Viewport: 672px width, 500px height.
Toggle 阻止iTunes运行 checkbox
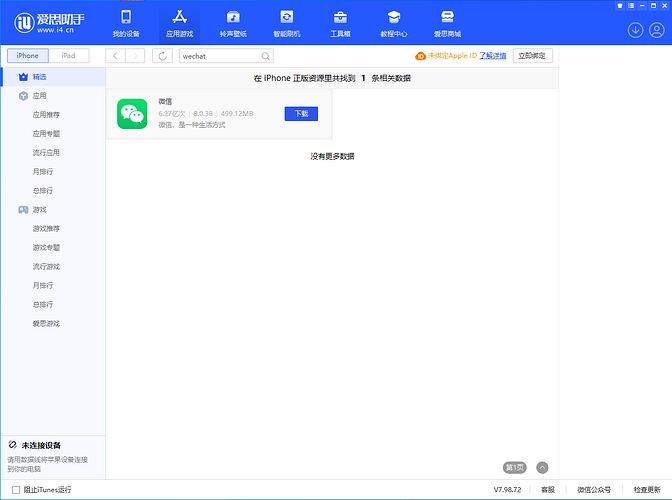(x=16, y=490)
